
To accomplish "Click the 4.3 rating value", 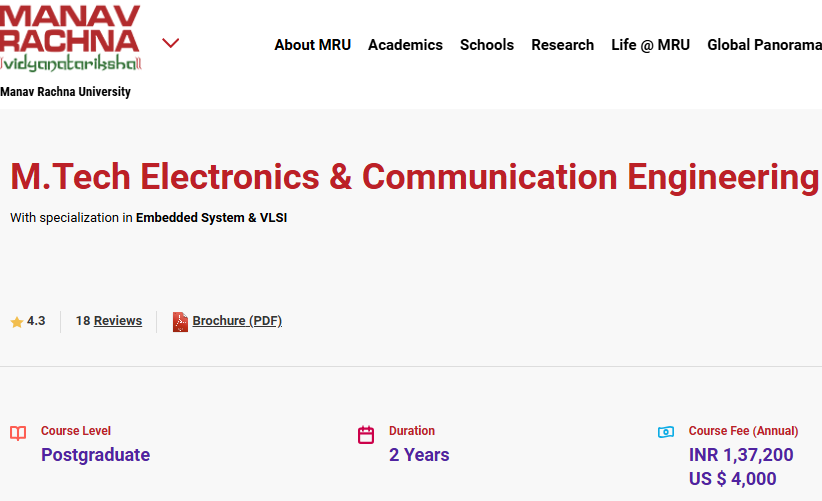I will [x=36, y=321].
